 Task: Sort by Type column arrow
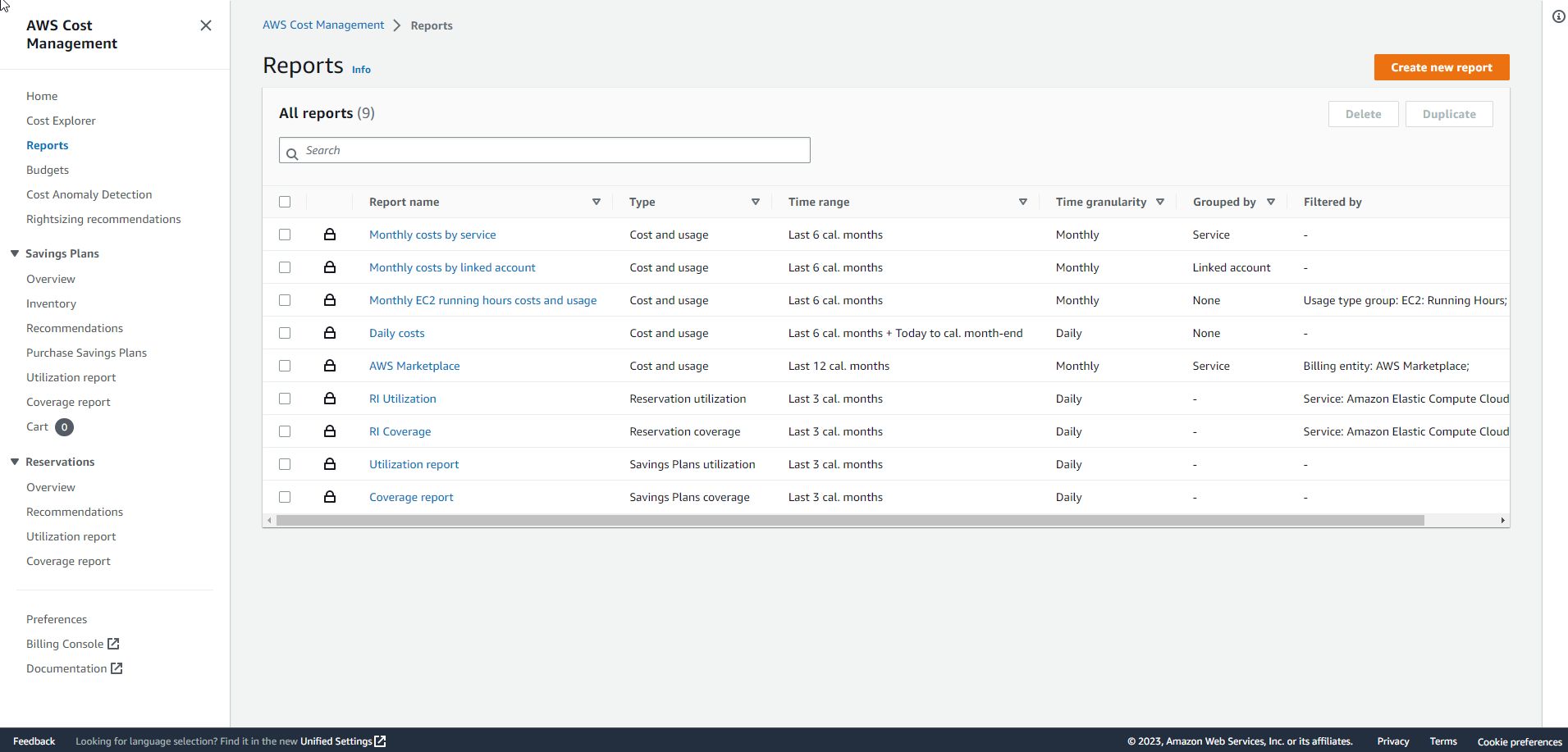pos(756,202)
